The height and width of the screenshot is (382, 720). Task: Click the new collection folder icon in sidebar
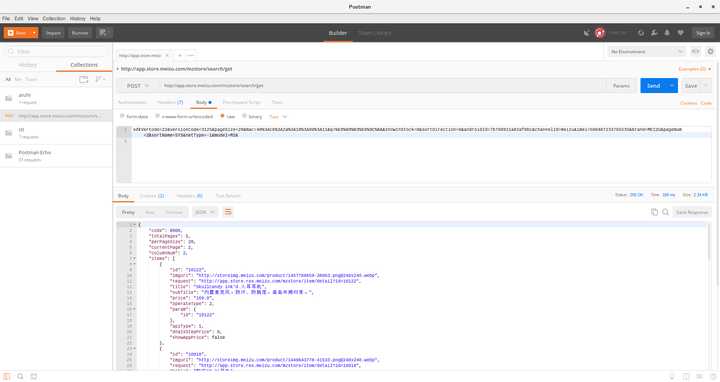pos(84,79)
